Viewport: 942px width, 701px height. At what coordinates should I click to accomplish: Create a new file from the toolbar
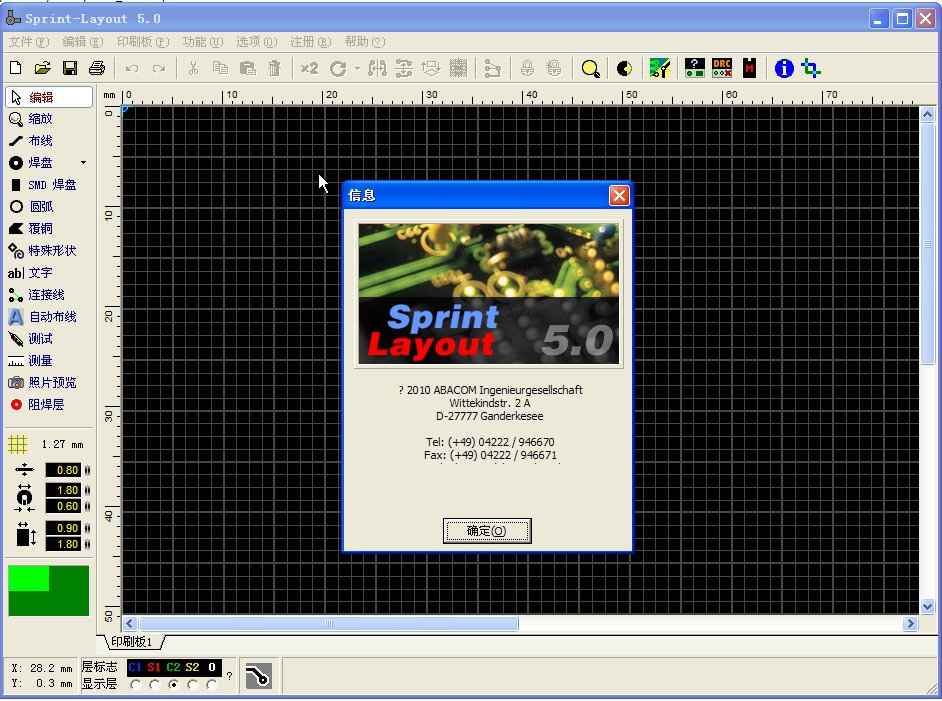click(16, 68)
